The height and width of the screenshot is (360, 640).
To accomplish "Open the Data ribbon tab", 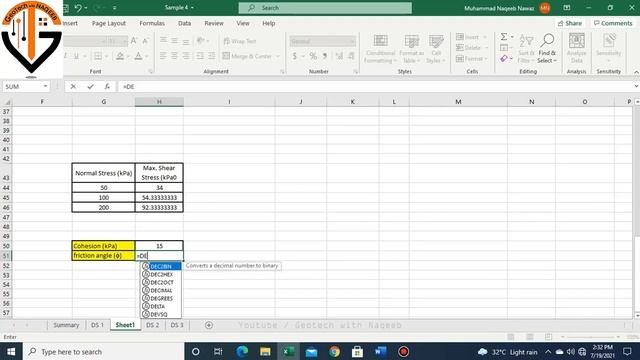I will click(184, 23).
